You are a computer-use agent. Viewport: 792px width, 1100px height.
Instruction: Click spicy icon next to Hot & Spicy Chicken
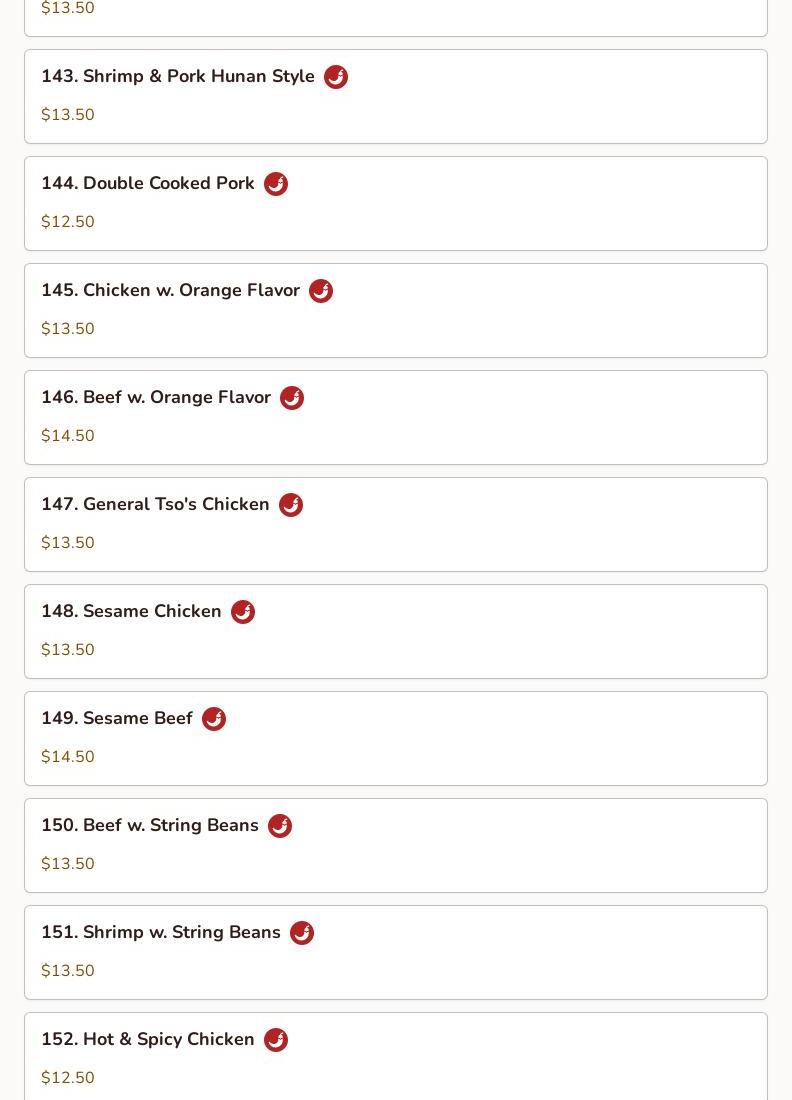(x=276, y=1040)
